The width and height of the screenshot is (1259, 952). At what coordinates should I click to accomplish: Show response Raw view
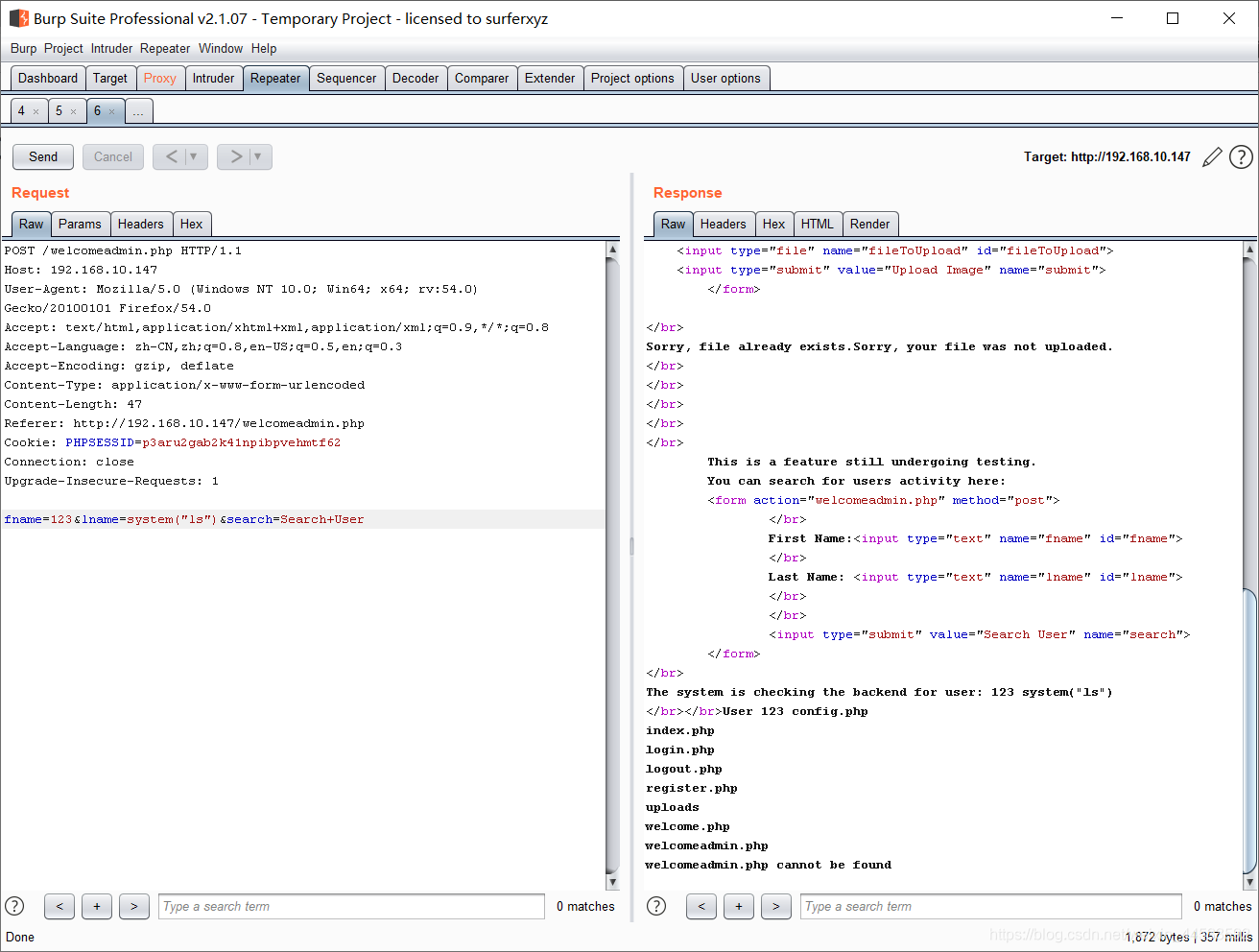(x=674, y=224)
